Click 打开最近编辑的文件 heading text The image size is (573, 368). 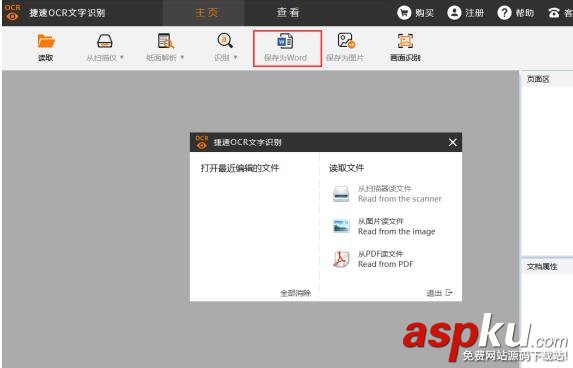click(x=240, y=168)
